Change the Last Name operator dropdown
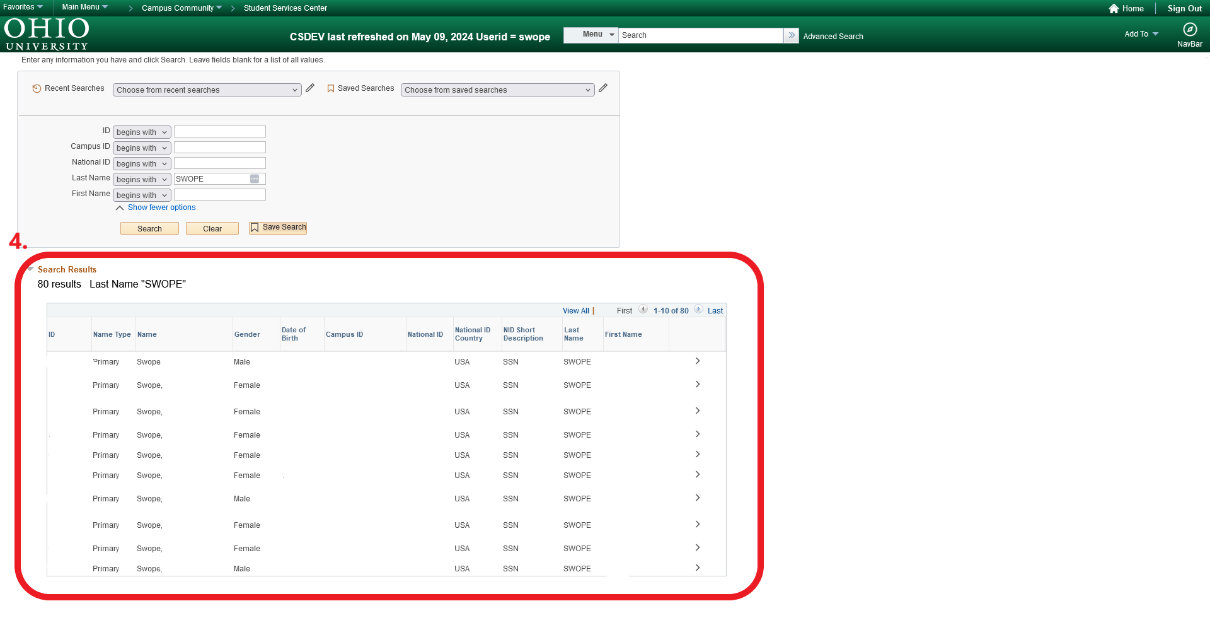This screenshot has width=1210, height=630. pyautogui.click(x=142, y=179)
